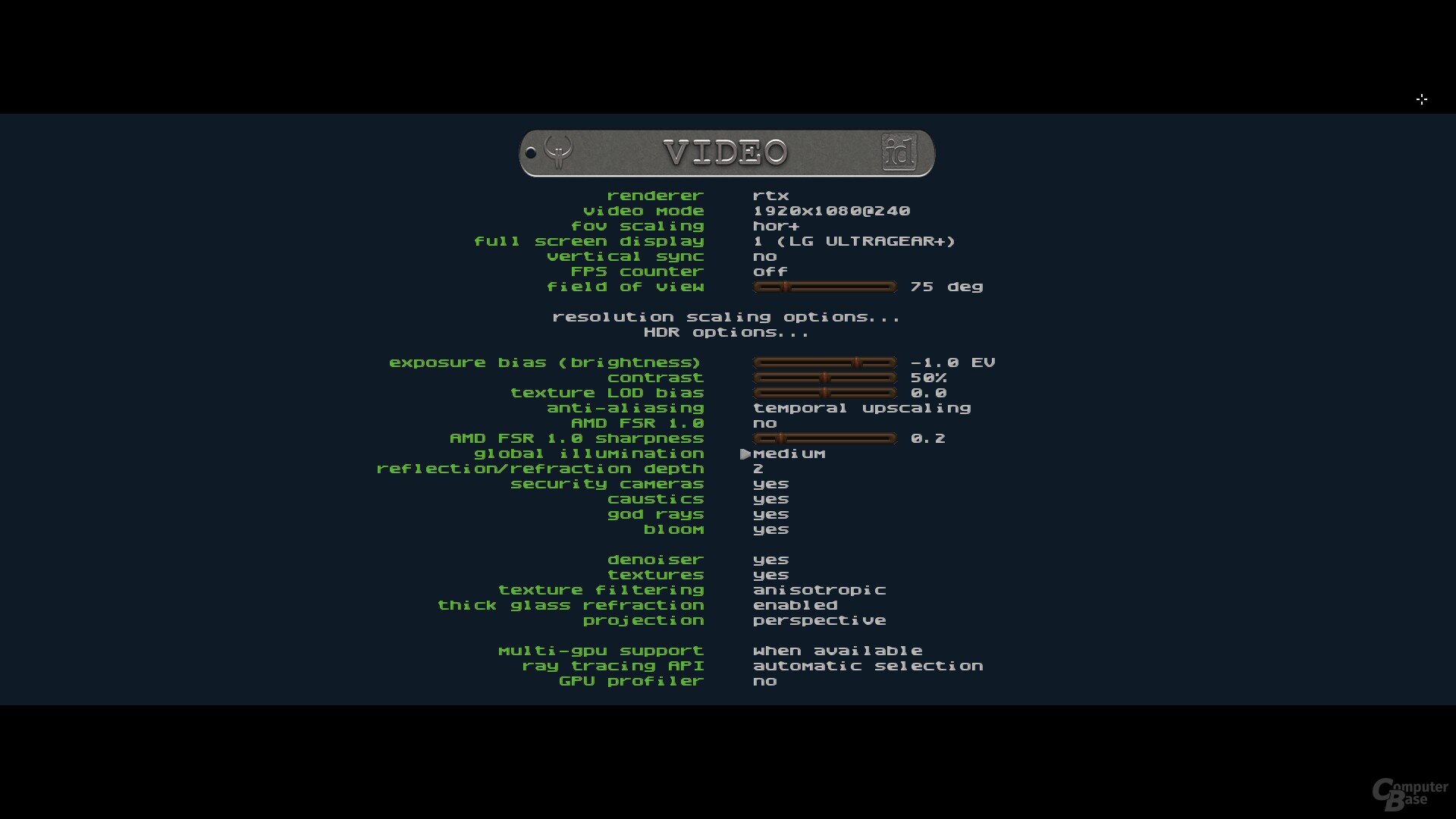The height and width of the screenshot is (819, 1456).
Task: Adjust exposure bias brightness slider
Action: point(824,362)
